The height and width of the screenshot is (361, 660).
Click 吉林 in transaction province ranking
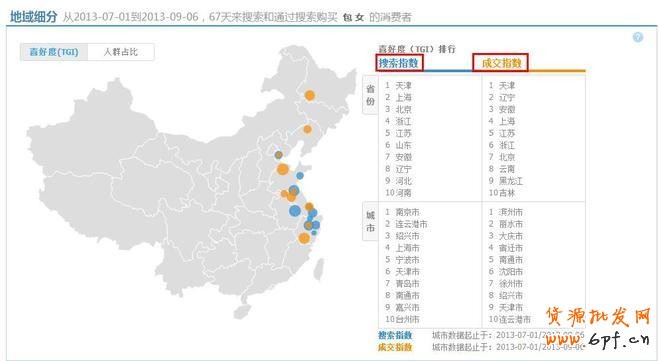(507, 193)
